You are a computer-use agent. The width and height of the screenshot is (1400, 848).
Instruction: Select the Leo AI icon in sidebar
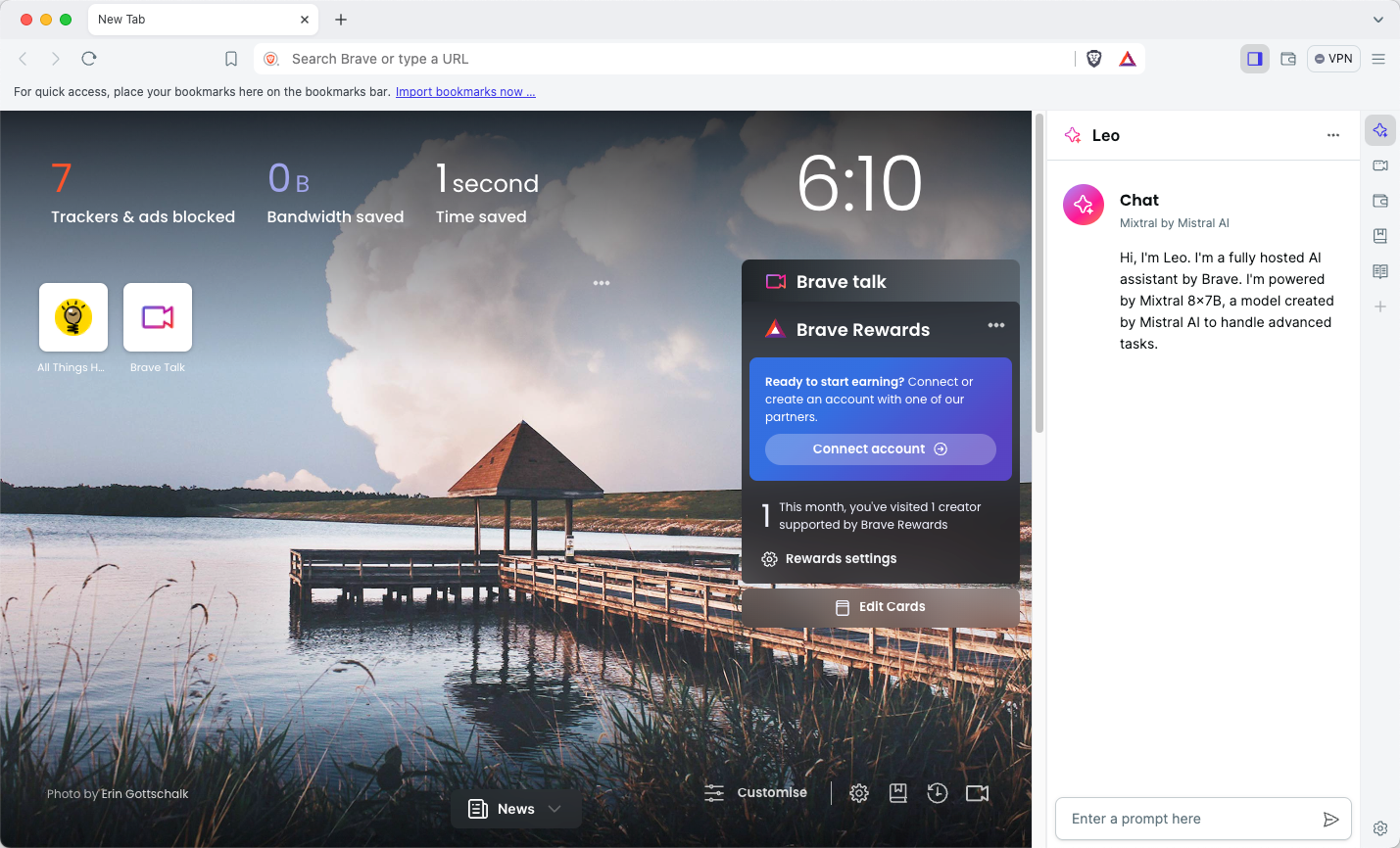(x=1380, y=130)
